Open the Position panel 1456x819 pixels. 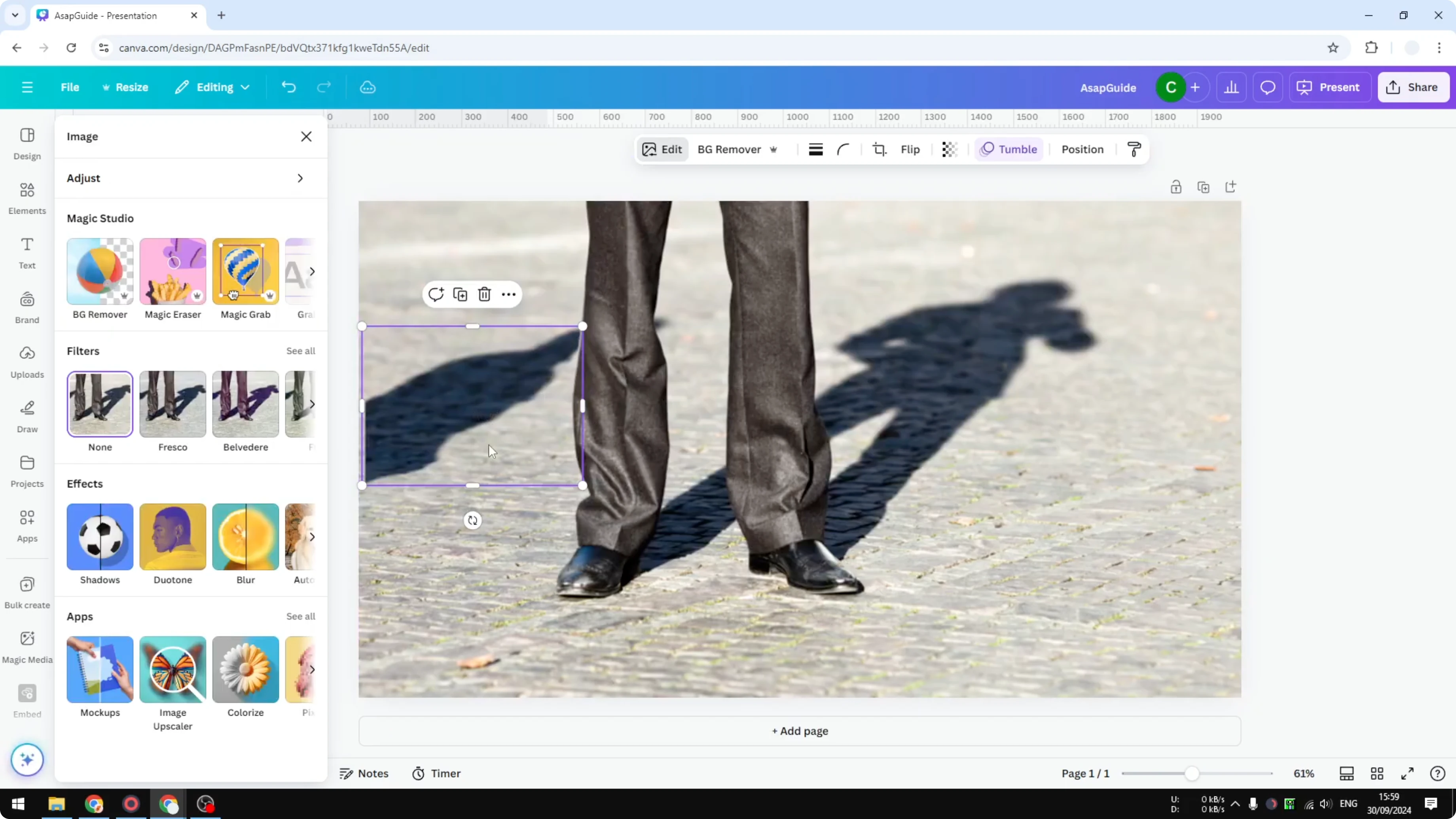[x=1083, y=149]
